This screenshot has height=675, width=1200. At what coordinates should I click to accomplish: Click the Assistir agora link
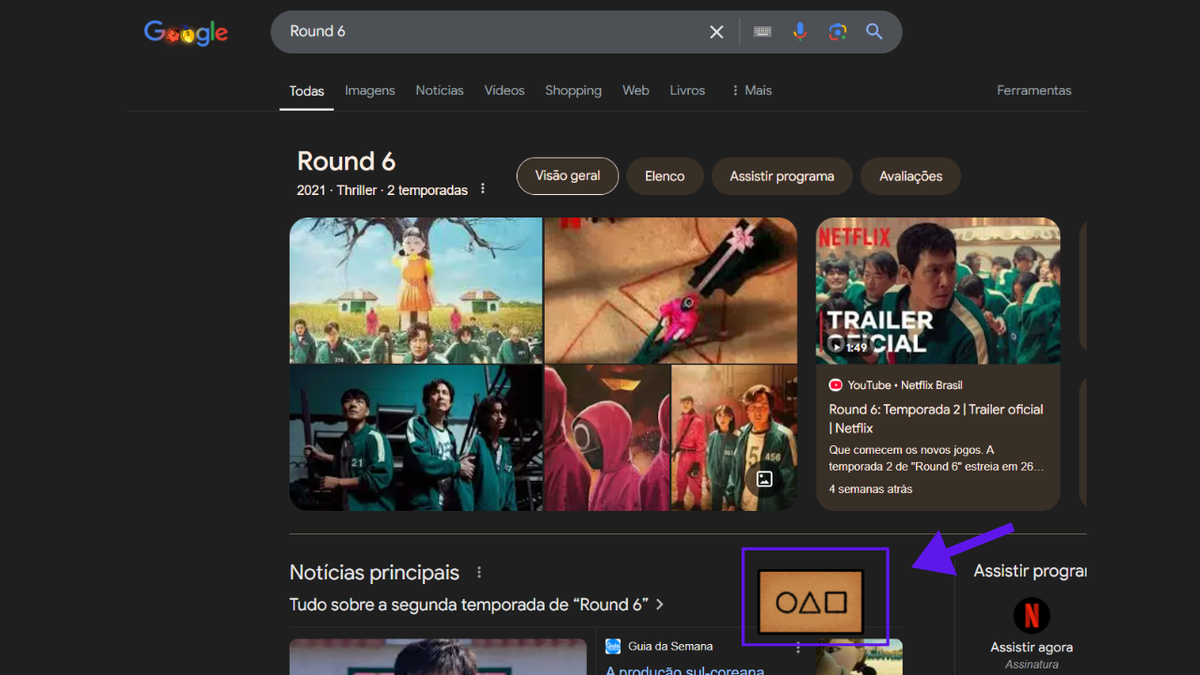click(1032, 647)
